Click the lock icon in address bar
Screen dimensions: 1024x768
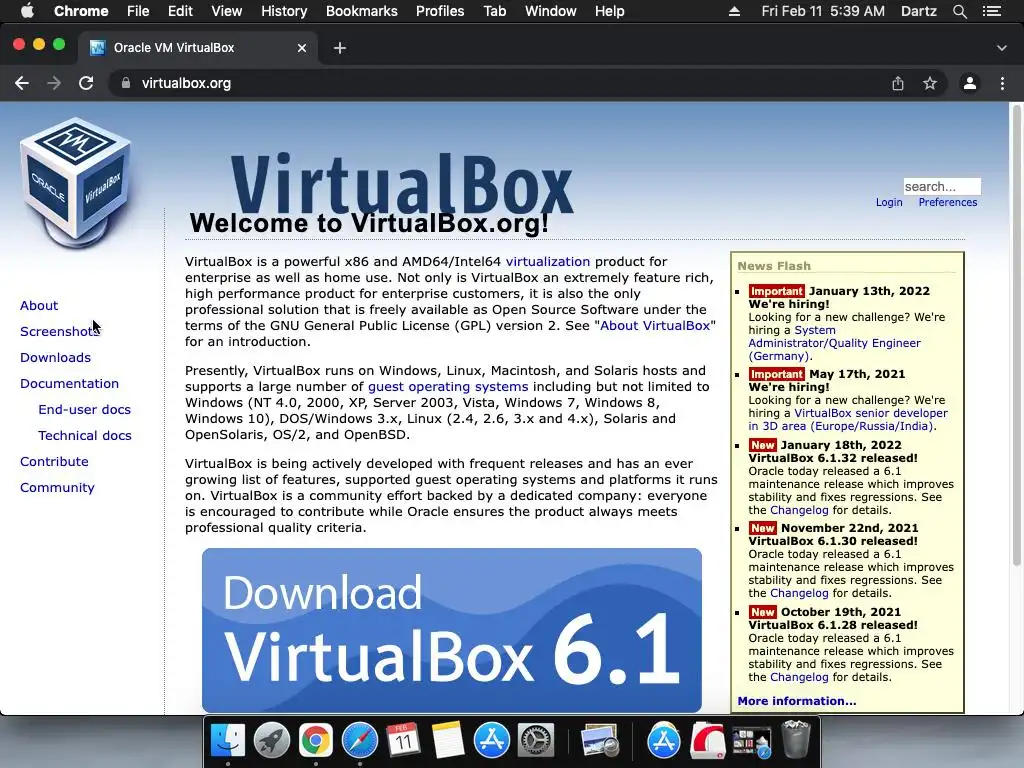126,83
